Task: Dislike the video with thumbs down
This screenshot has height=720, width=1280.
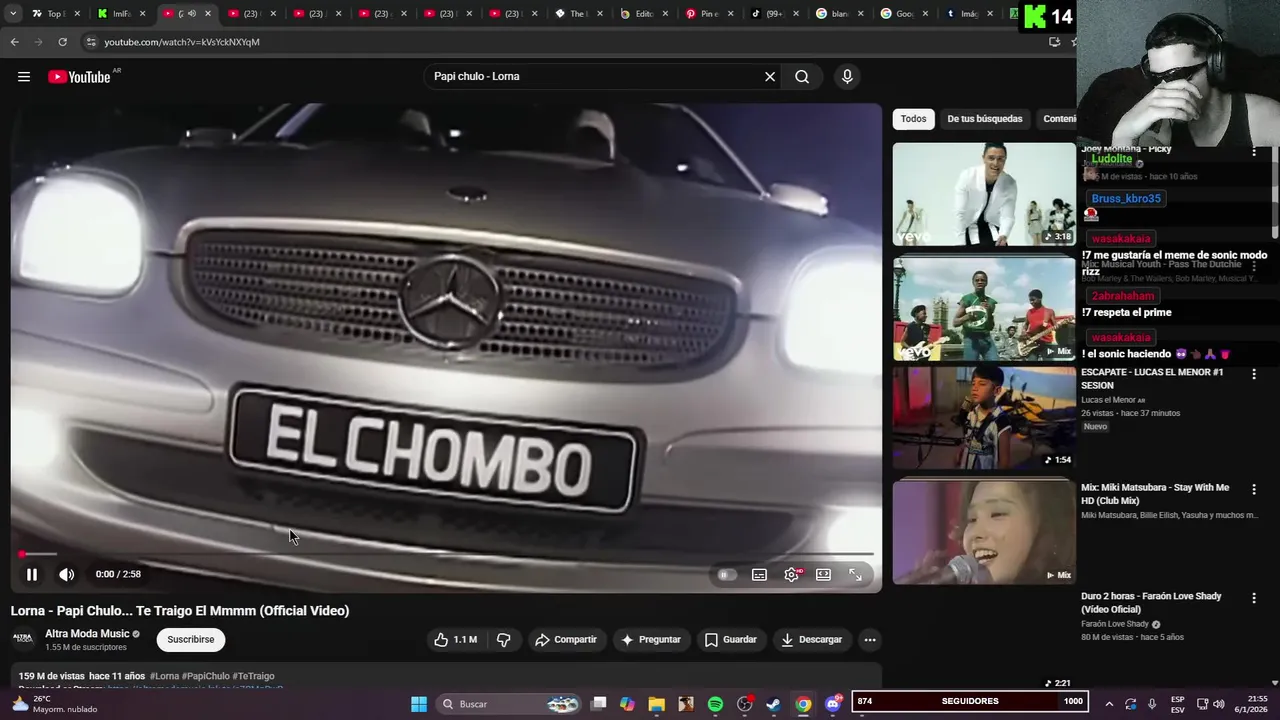Action: (x=504, y=639)
